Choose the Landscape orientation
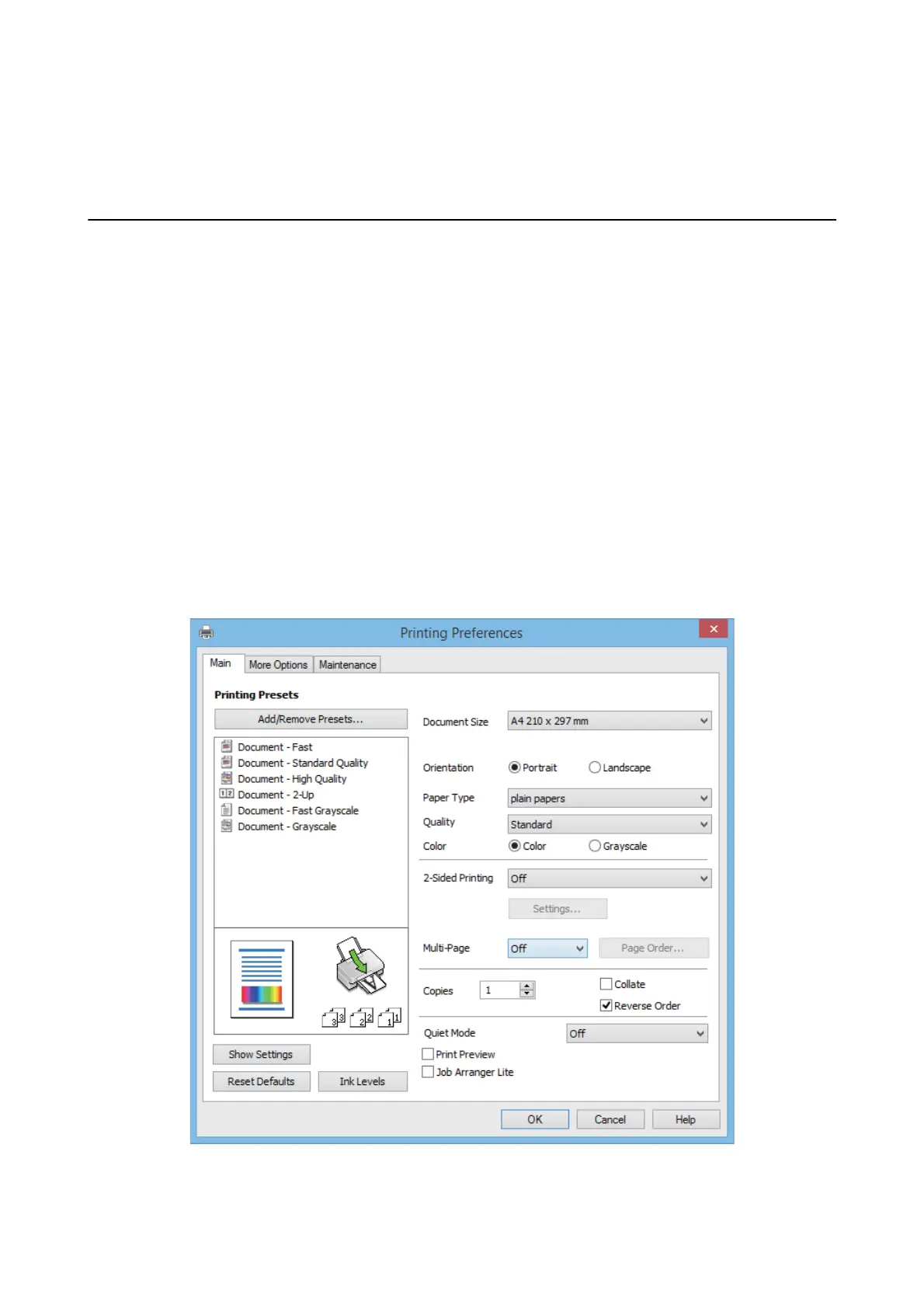 (594, 767)
